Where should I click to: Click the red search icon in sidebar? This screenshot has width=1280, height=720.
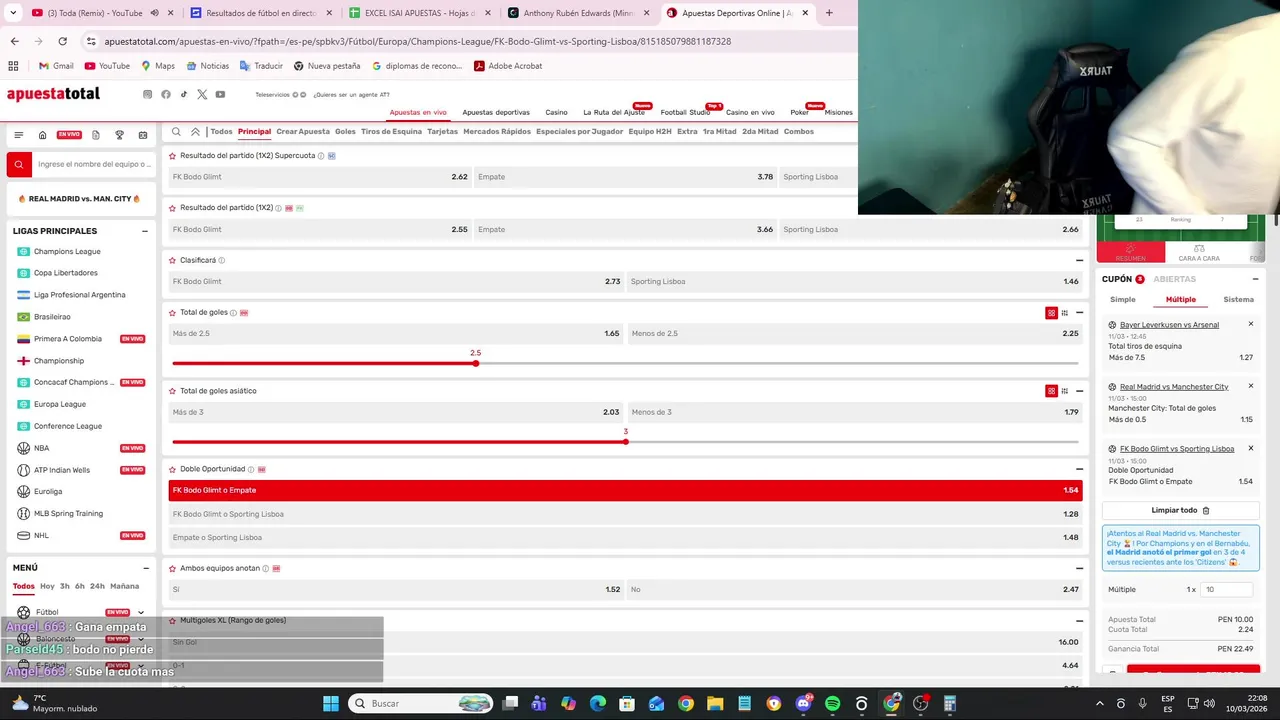[x=18, y=164]
